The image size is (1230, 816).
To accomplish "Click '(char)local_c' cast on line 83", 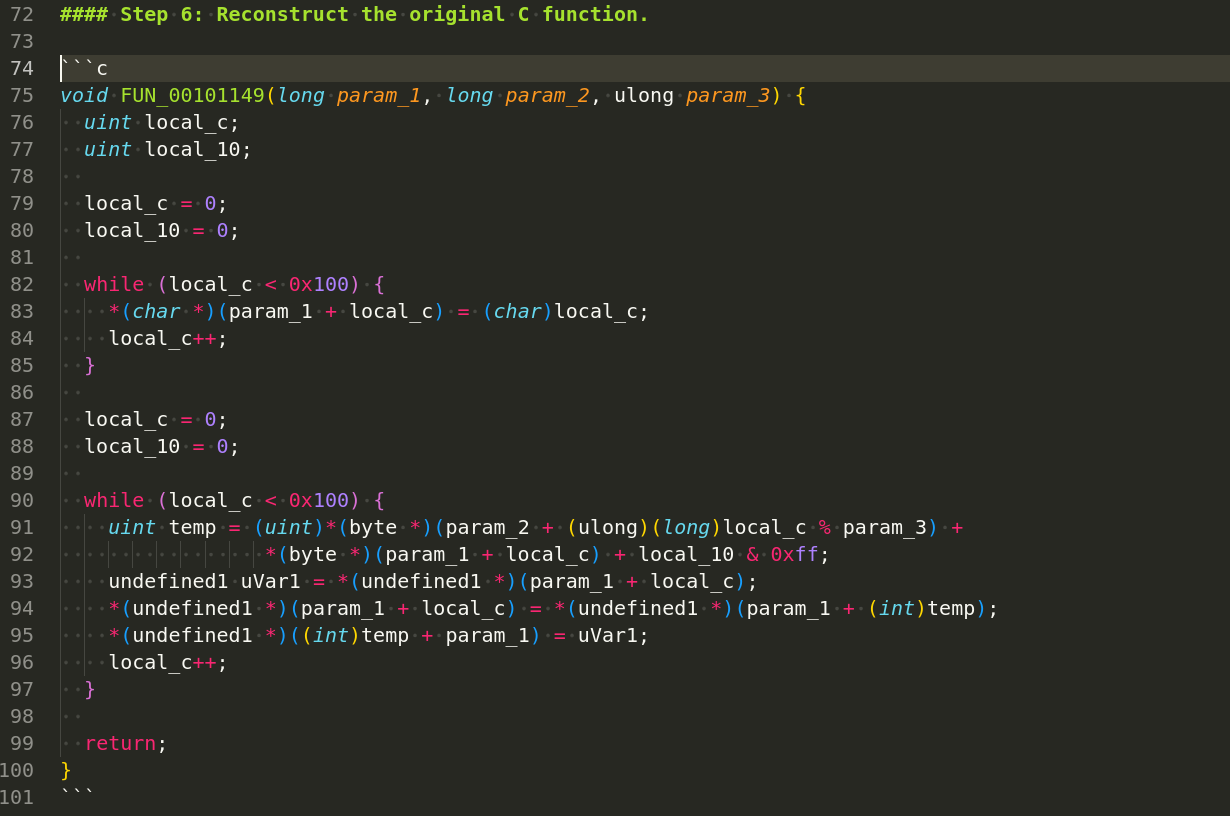I will (x=560, y=311).
